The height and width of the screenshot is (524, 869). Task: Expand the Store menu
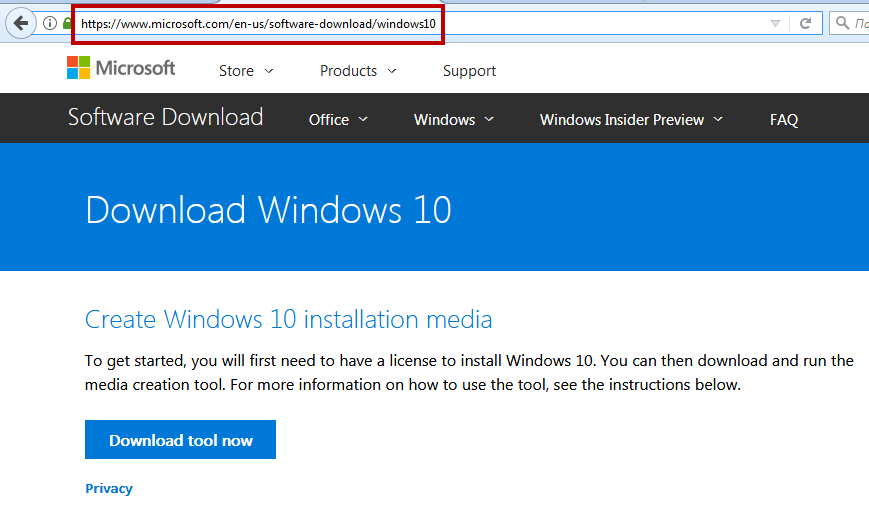click(x=246, y=71)
